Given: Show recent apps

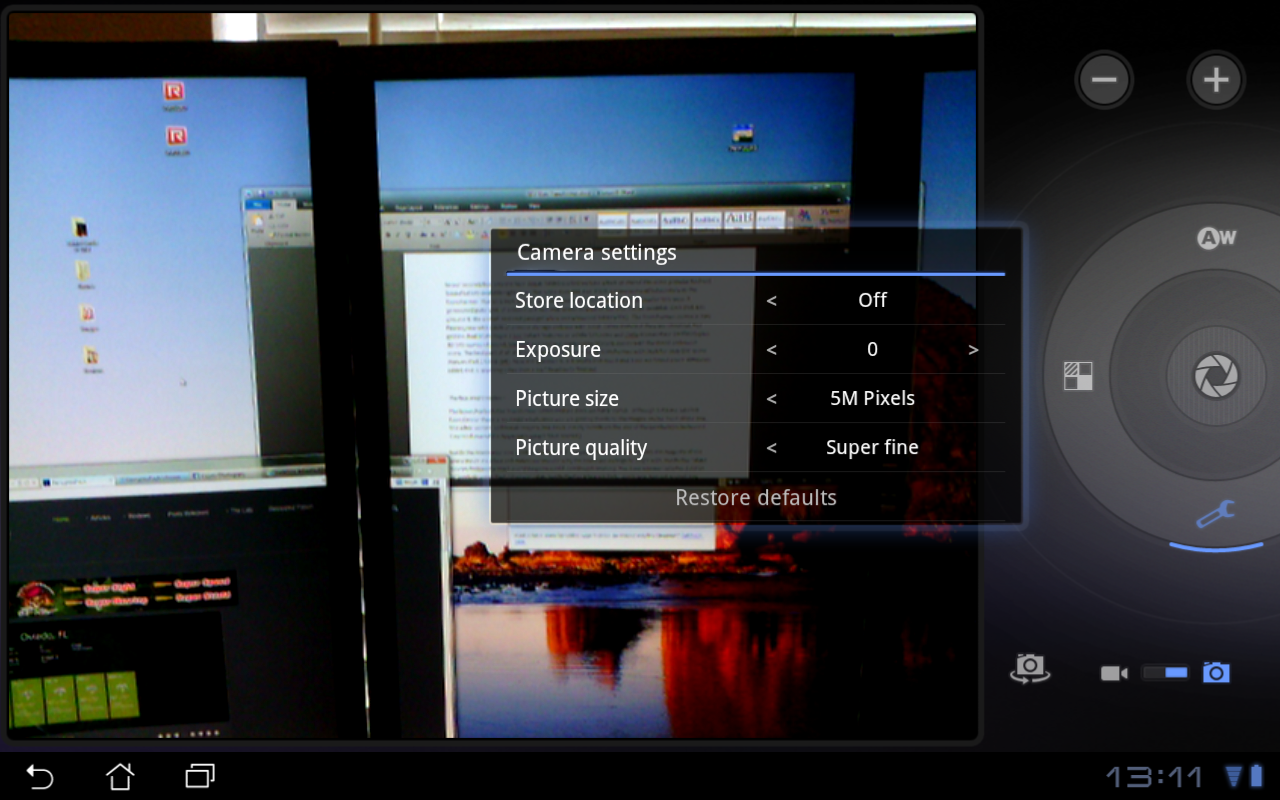Looking at the screenshot, I should (x=200, y=776).
